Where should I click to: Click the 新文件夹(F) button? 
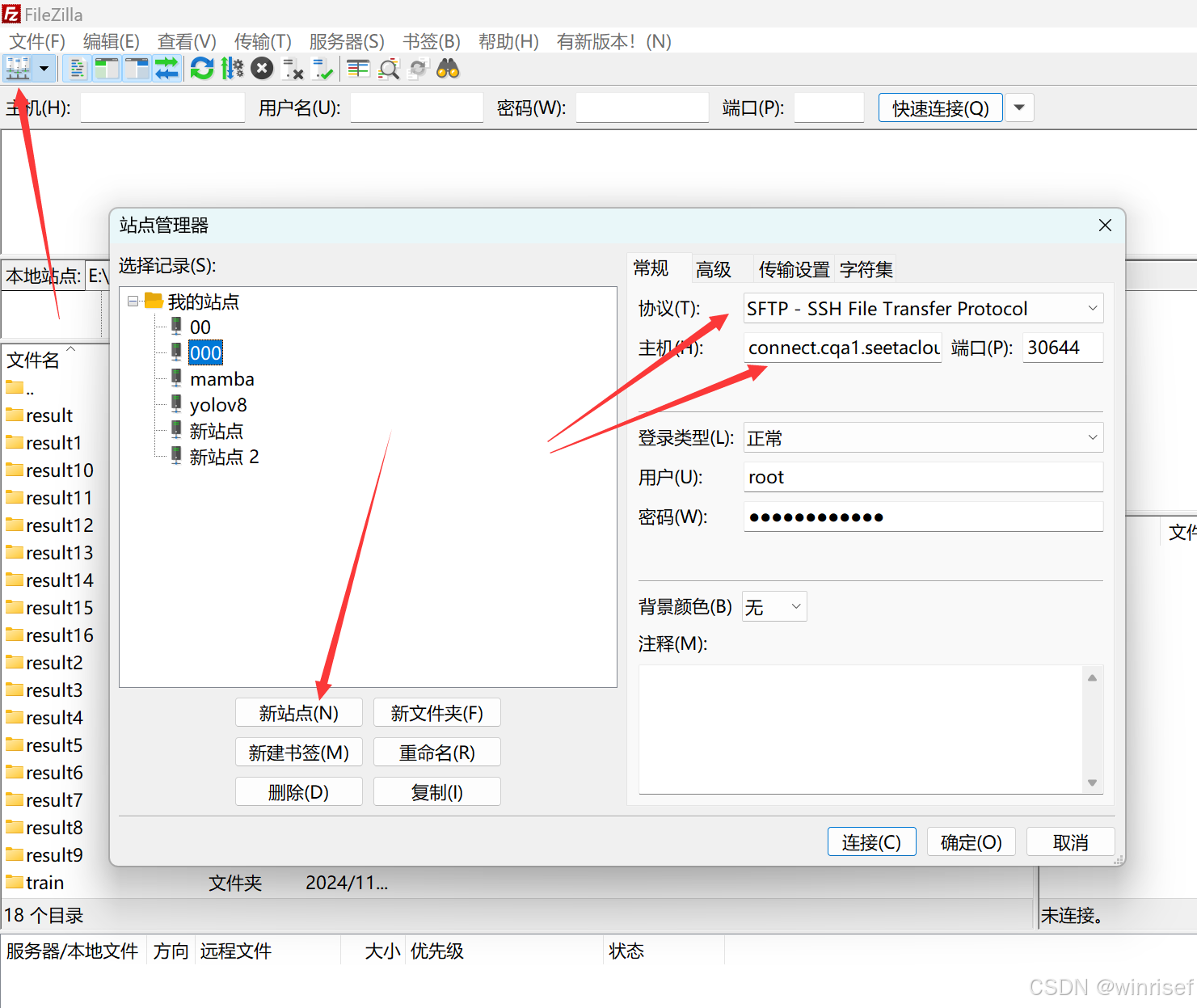tap(437, 713)
